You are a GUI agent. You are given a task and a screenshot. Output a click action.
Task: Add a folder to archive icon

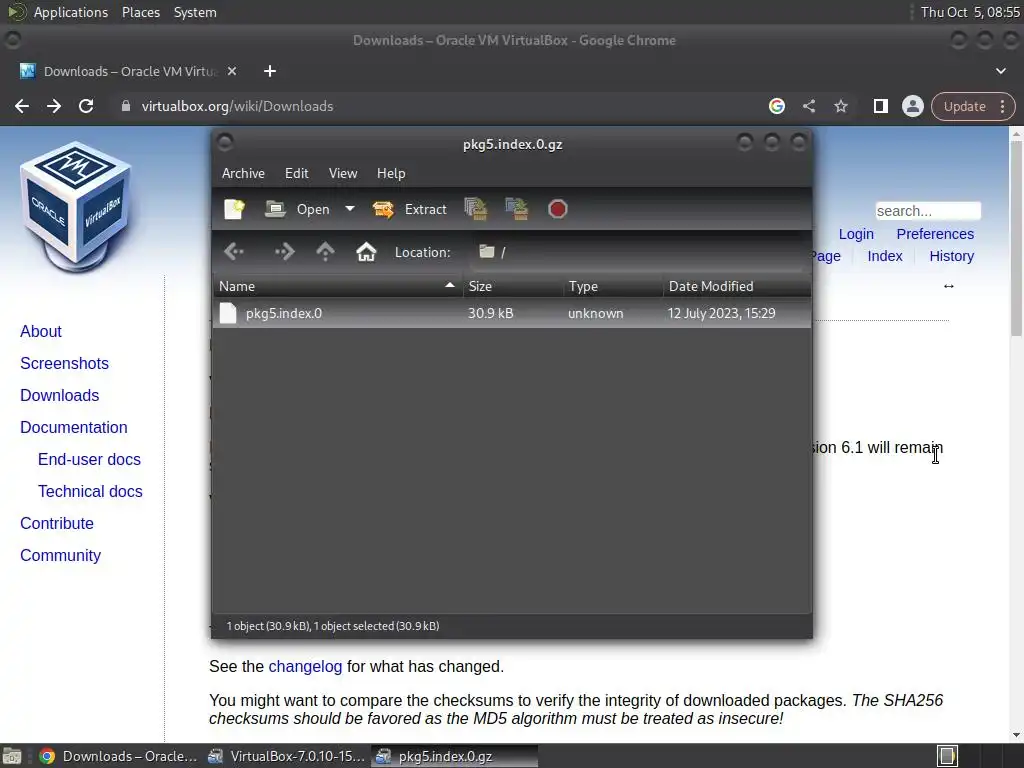(517, 209)
